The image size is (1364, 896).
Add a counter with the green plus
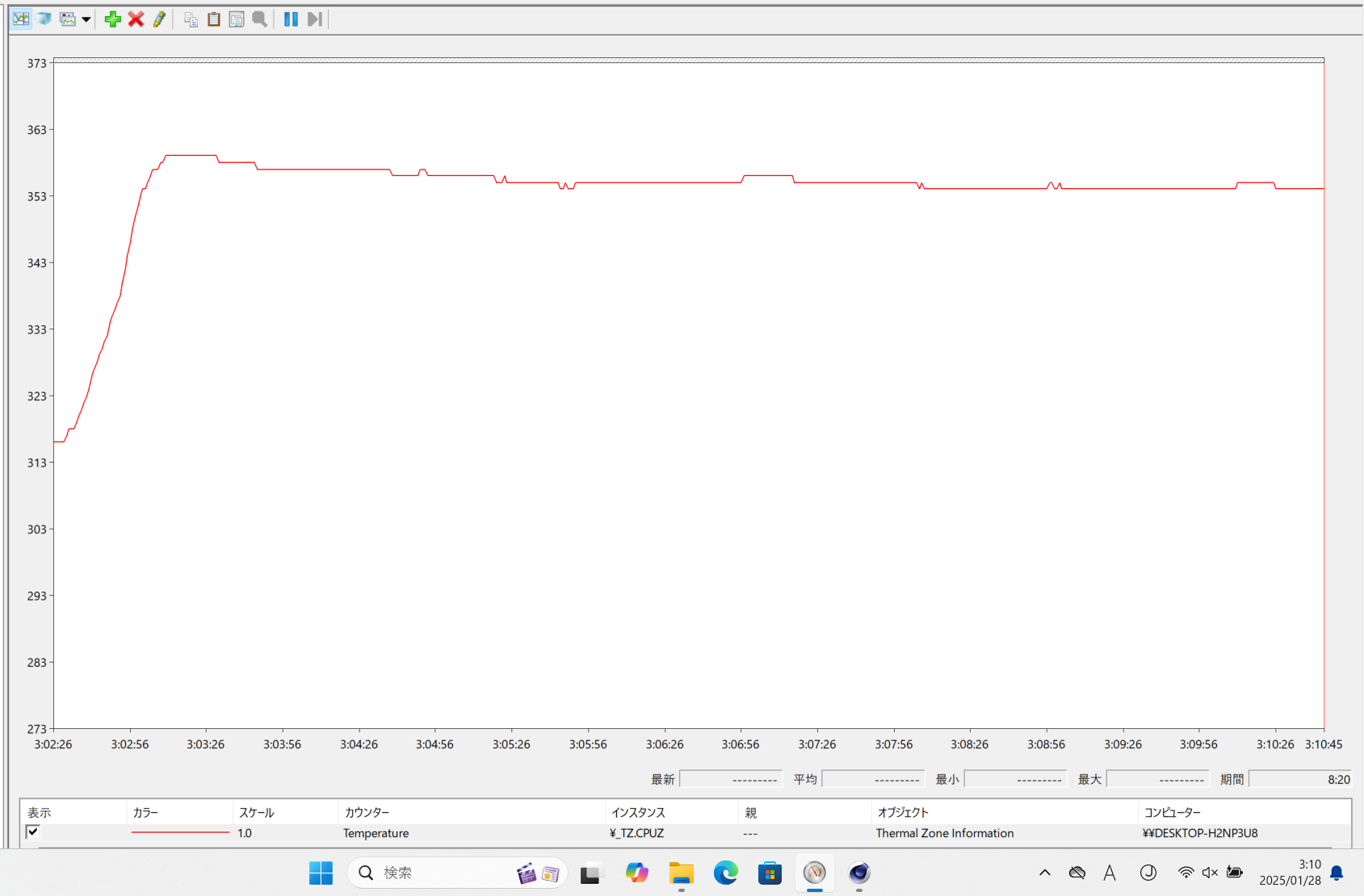[113, 19]
